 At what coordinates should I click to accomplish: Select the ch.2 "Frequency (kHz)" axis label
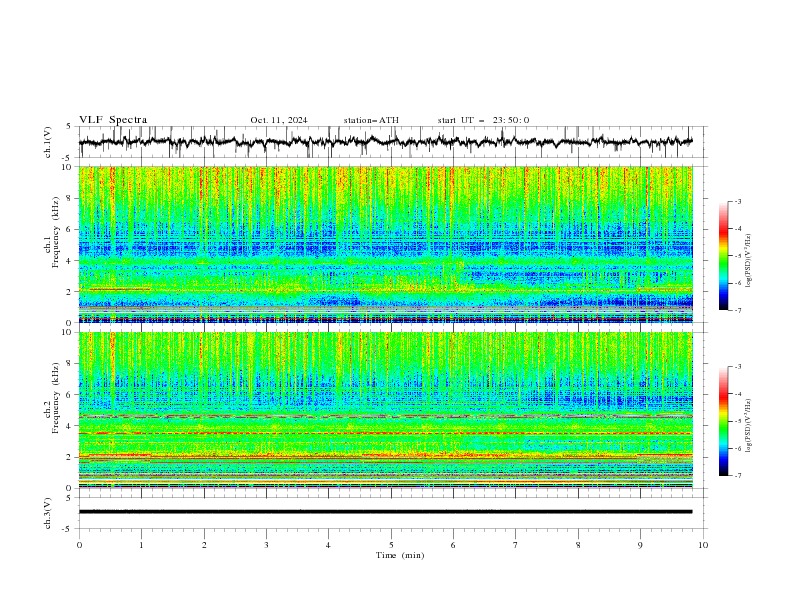click(56, 397)
